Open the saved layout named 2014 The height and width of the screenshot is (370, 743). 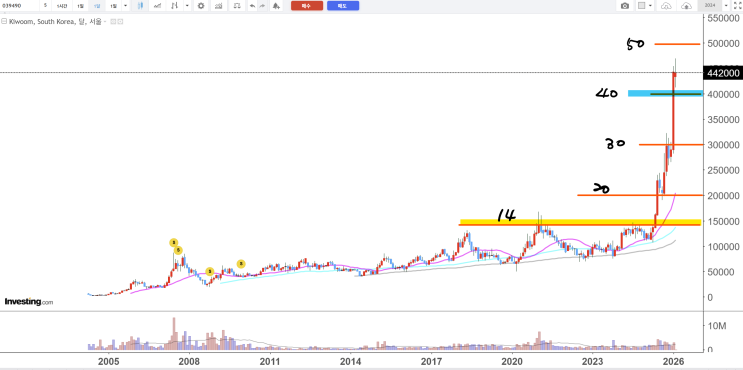coord(710,6)
